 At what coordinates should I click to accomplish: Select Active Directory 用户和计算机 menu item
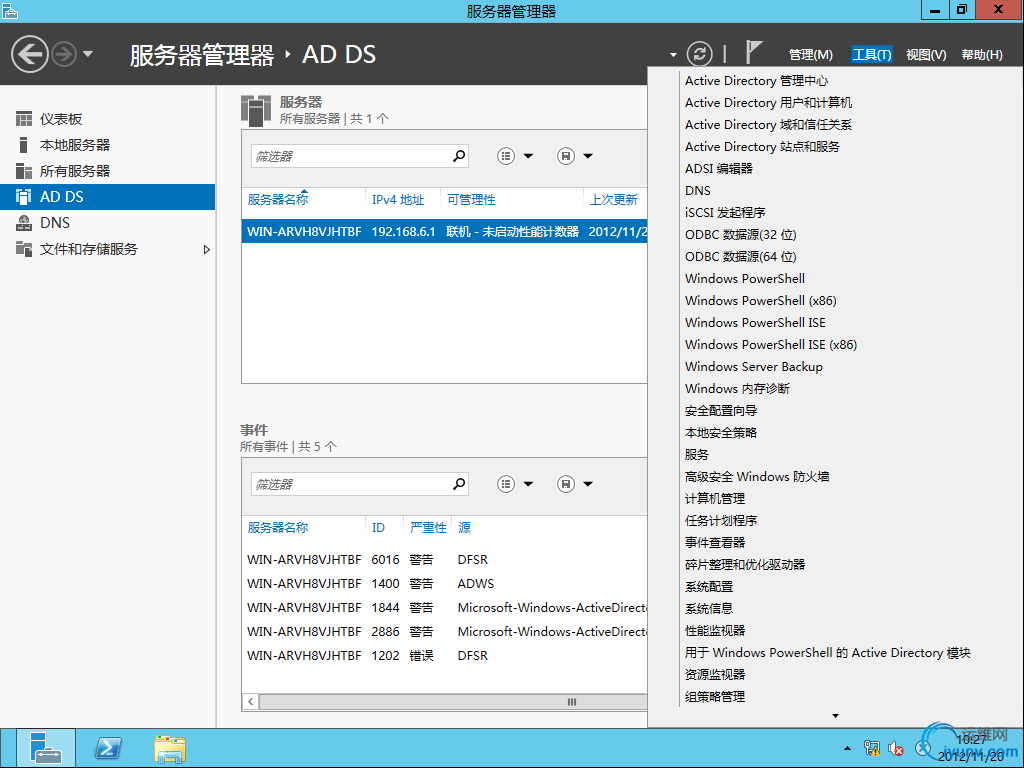tap(768, 103)
